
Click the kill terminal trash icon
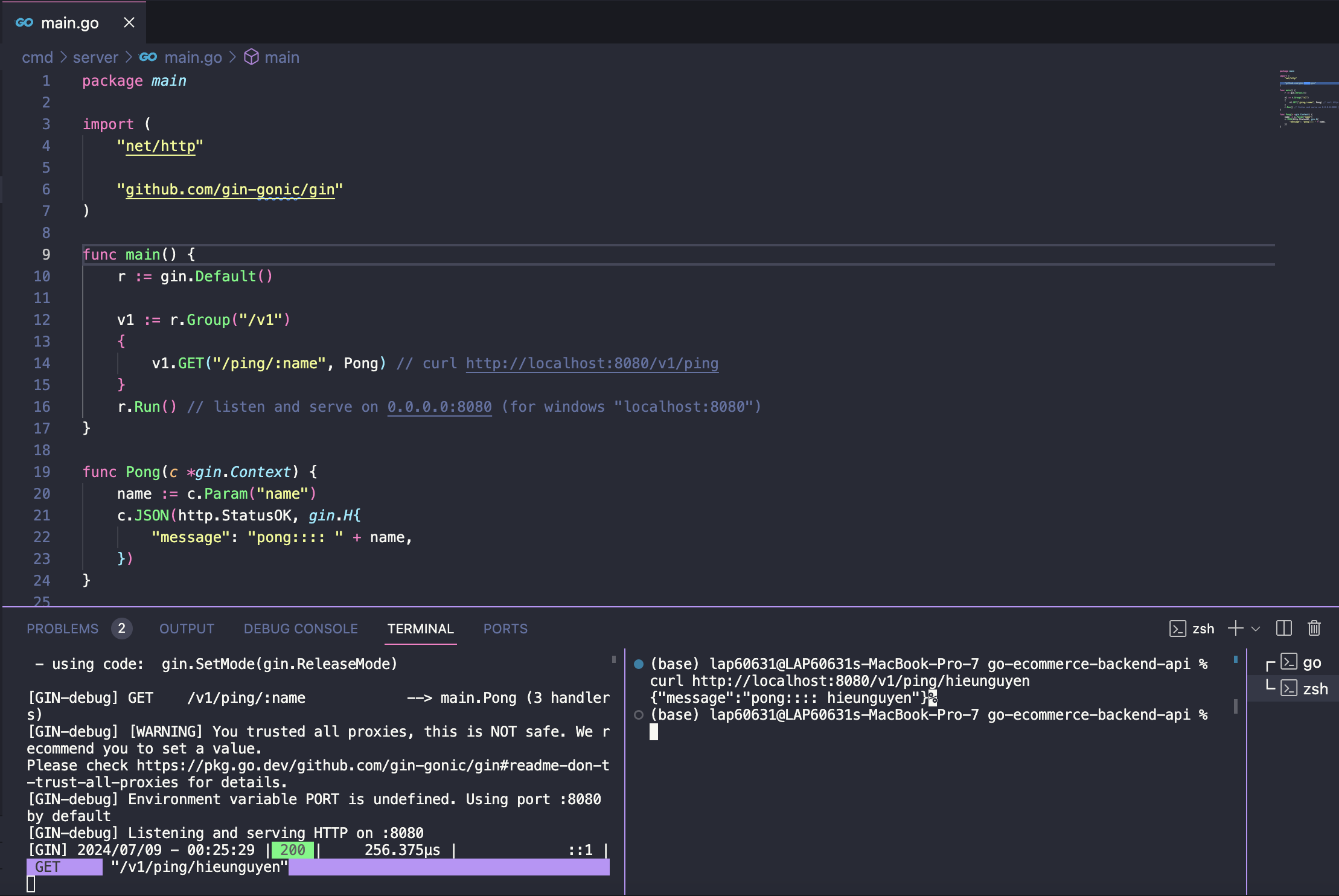coord(1314,629)
